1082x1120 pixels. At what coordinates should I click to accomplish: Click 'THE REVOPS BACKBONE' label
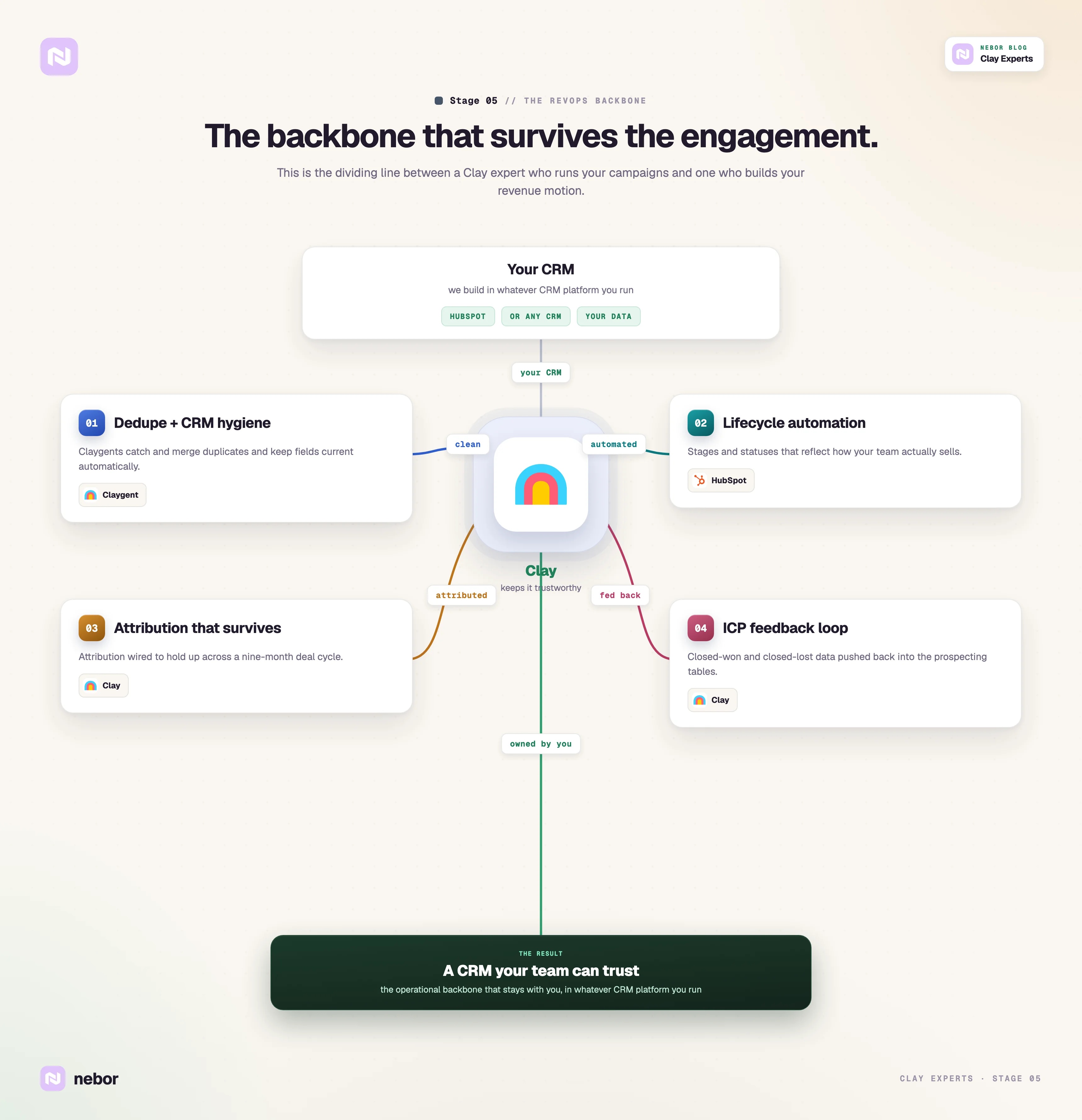click(585, 101)
